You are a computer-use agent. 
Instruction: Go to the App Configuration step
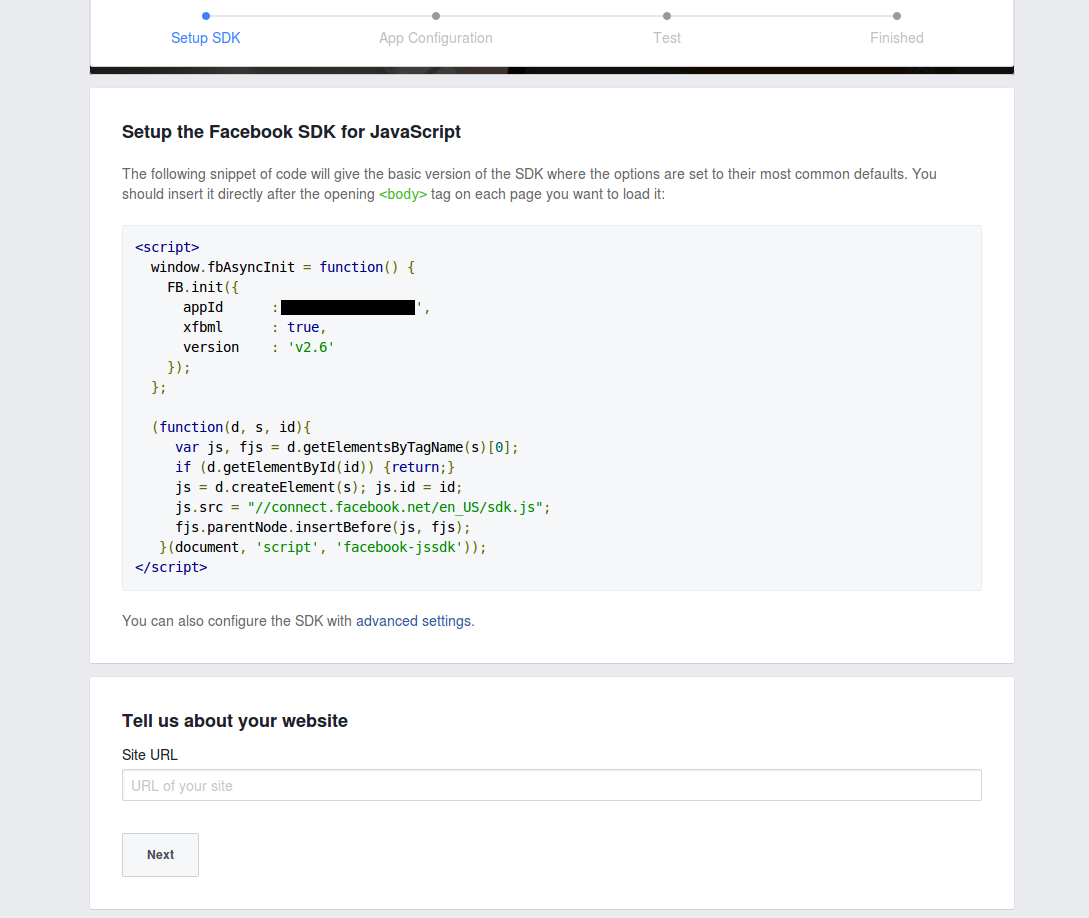(x=435, y=38)
